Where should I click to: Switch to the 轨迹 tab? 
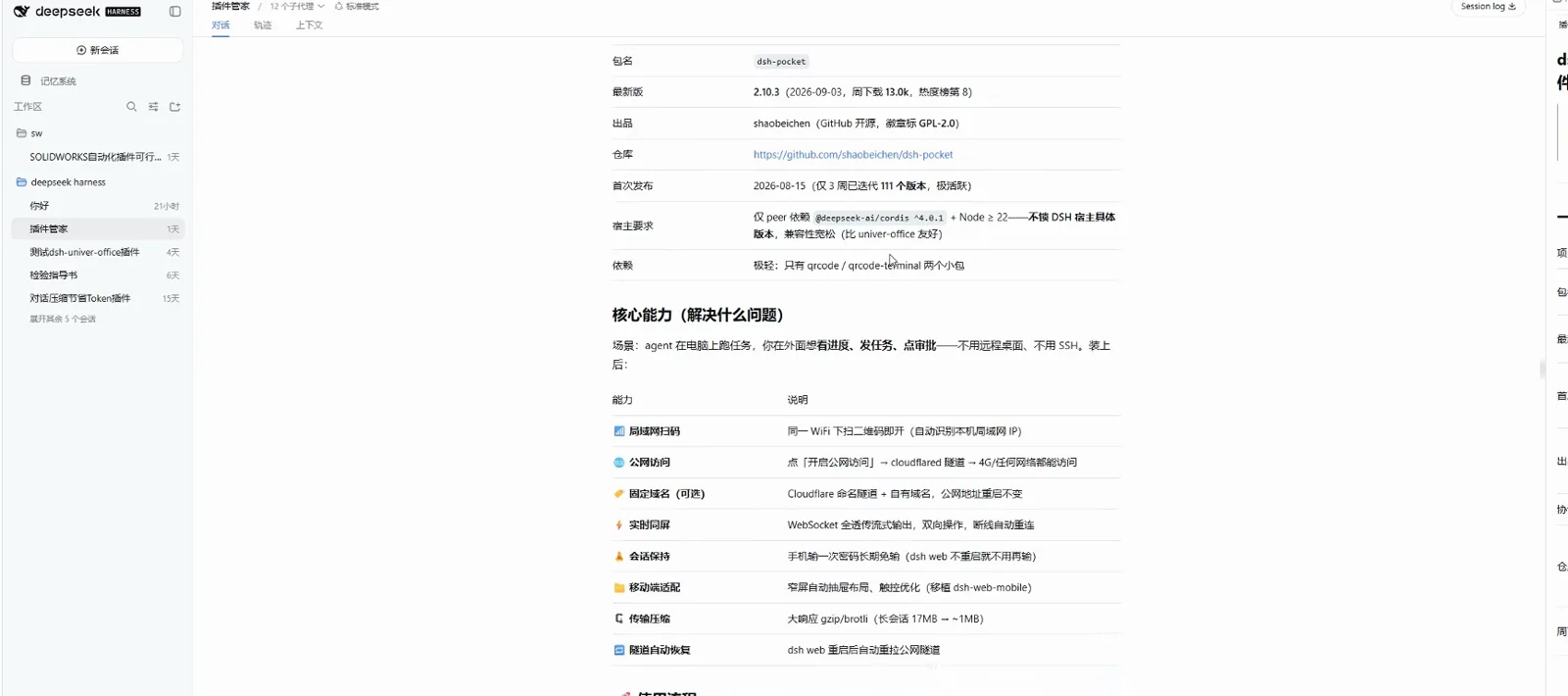[x=263, y=25]
